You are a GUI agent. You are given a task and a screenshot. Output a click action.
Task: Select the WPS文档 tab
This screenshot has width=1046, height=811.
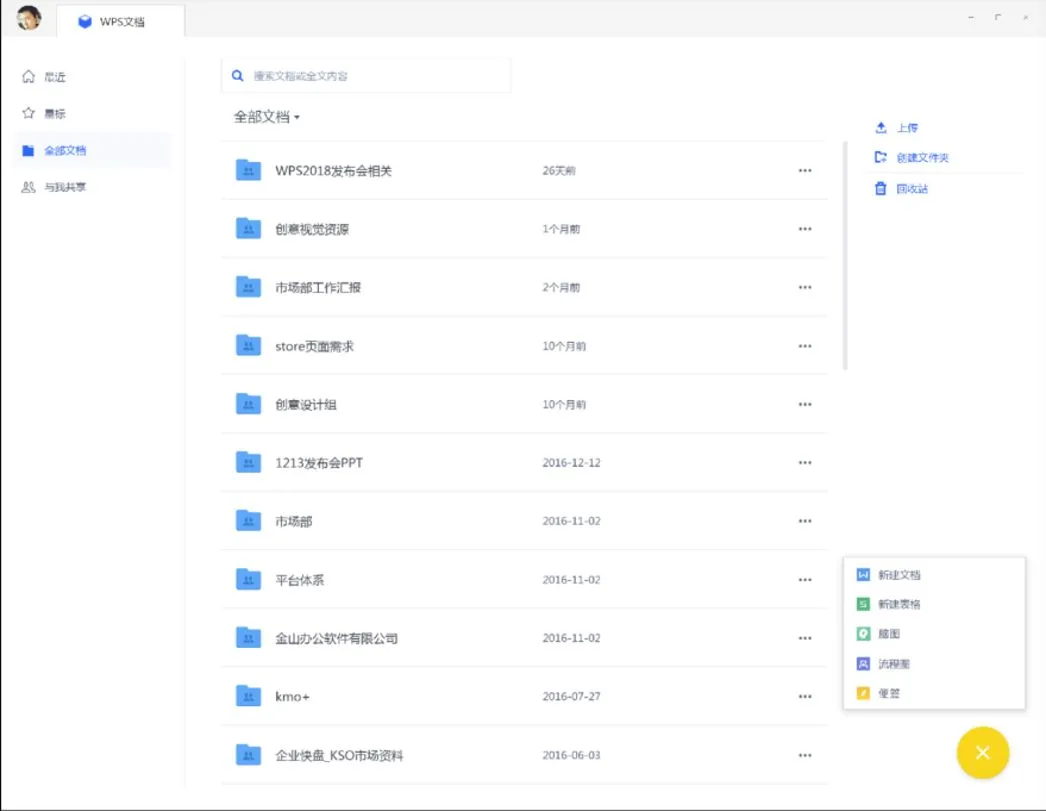121,21
